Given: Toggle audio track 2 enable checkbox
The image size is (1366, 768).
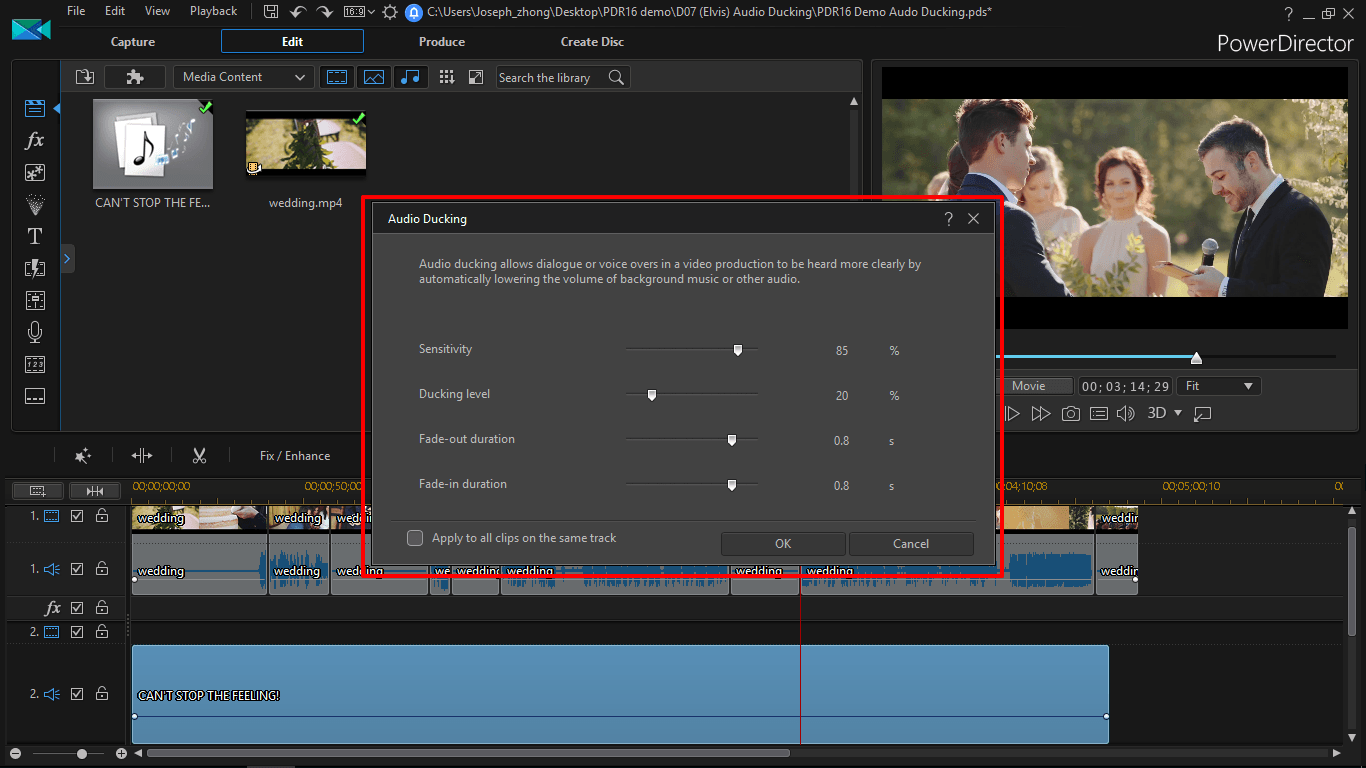Looking at the screenshot, I should point(77,694).
